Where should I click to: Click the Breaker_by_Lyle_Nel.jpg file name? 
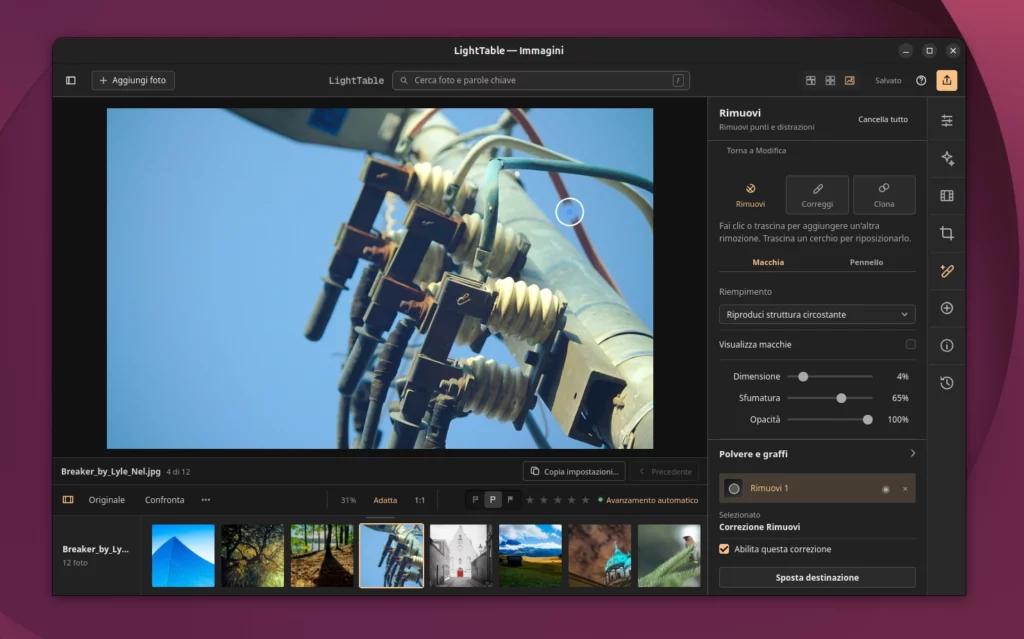(110, 471)
